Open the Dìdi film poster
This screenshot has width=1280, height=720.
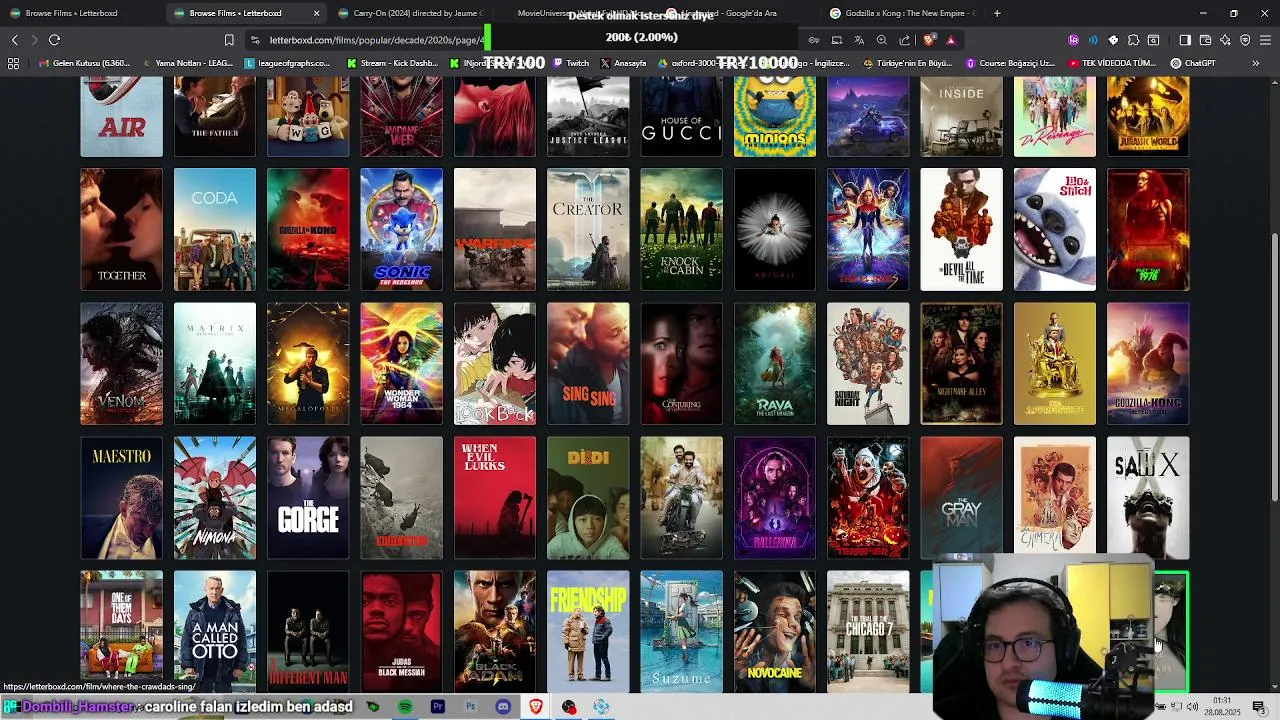(x=588, y=497)
